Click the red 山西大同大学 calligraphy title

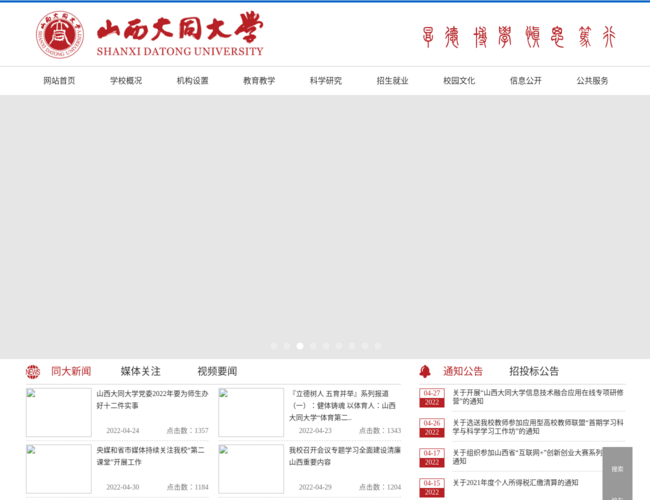pos(180,27)
